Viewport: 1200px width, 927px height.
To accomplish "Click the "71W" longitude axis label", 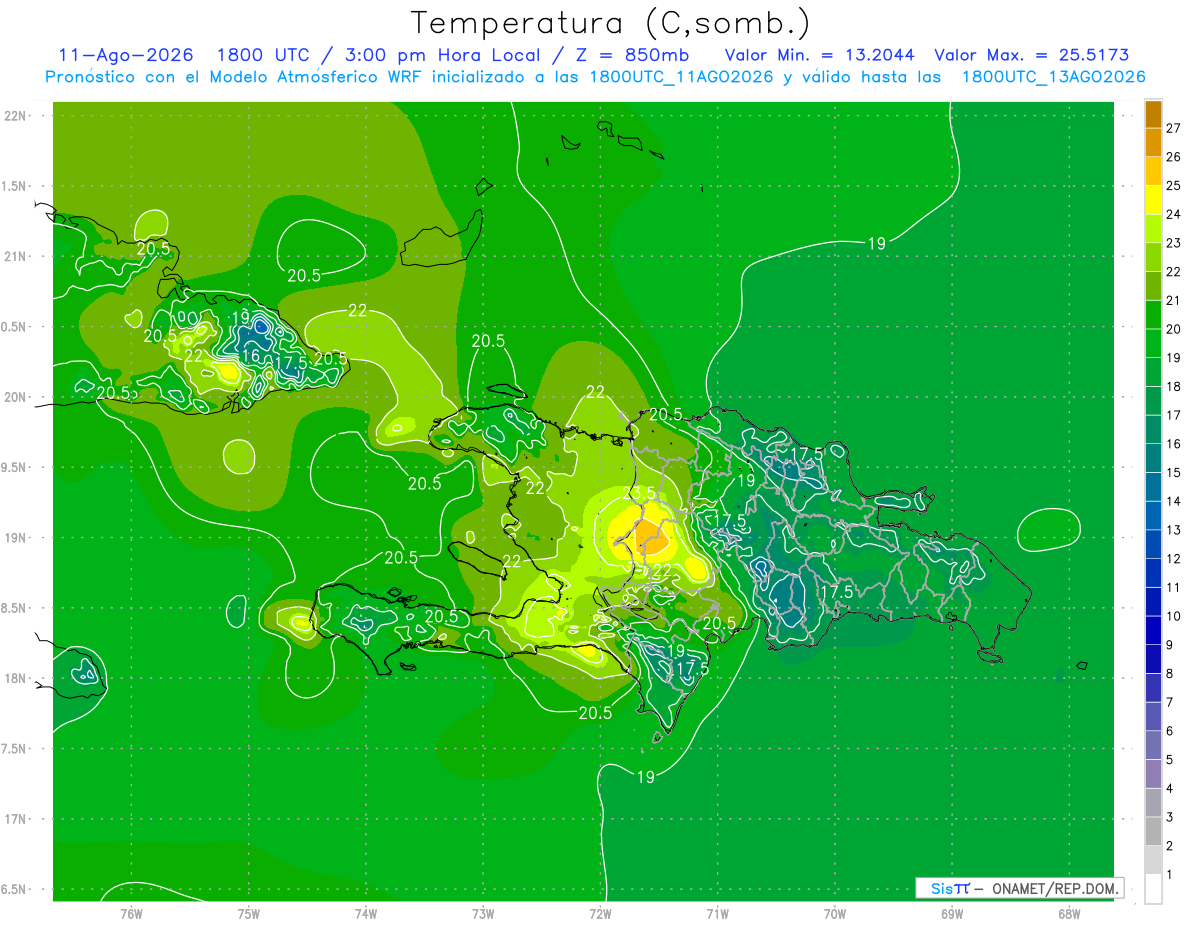I will tap(717, 914).
